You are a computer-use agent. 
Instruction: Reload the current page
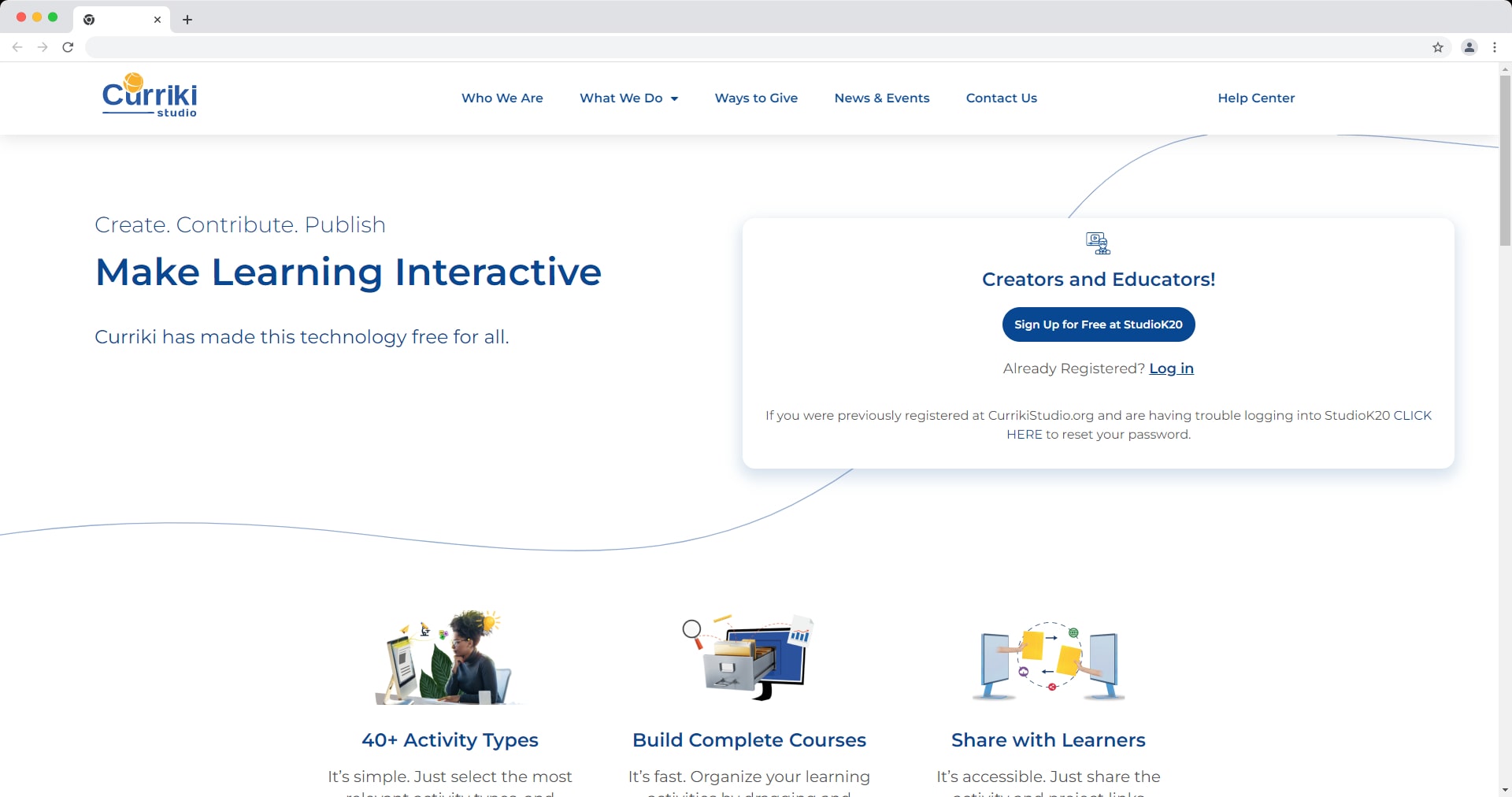click(69, 47)
